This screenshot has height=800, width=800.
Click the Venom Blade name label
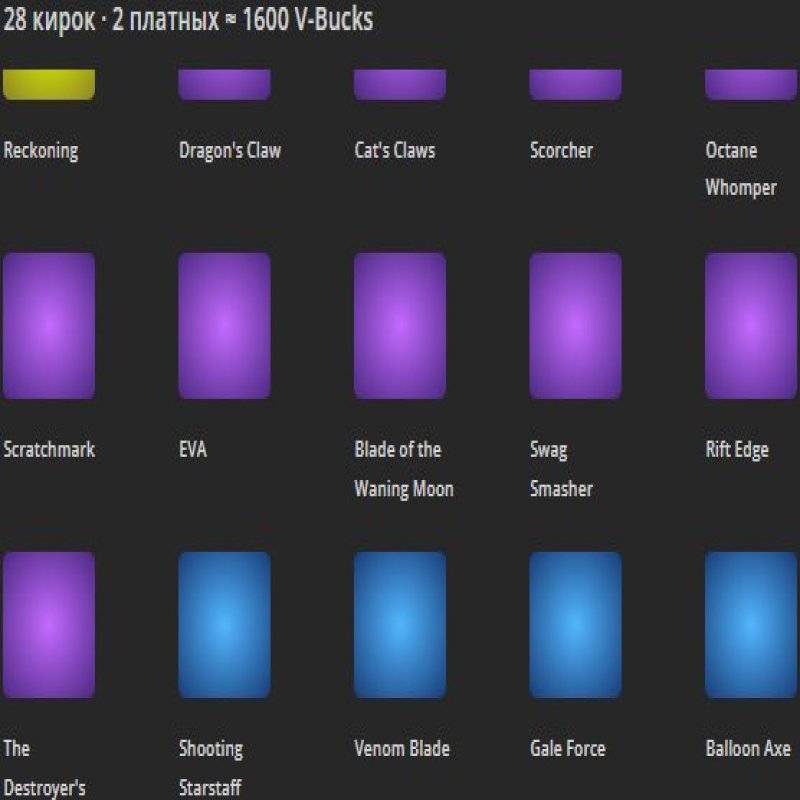(x=402, y=749)
